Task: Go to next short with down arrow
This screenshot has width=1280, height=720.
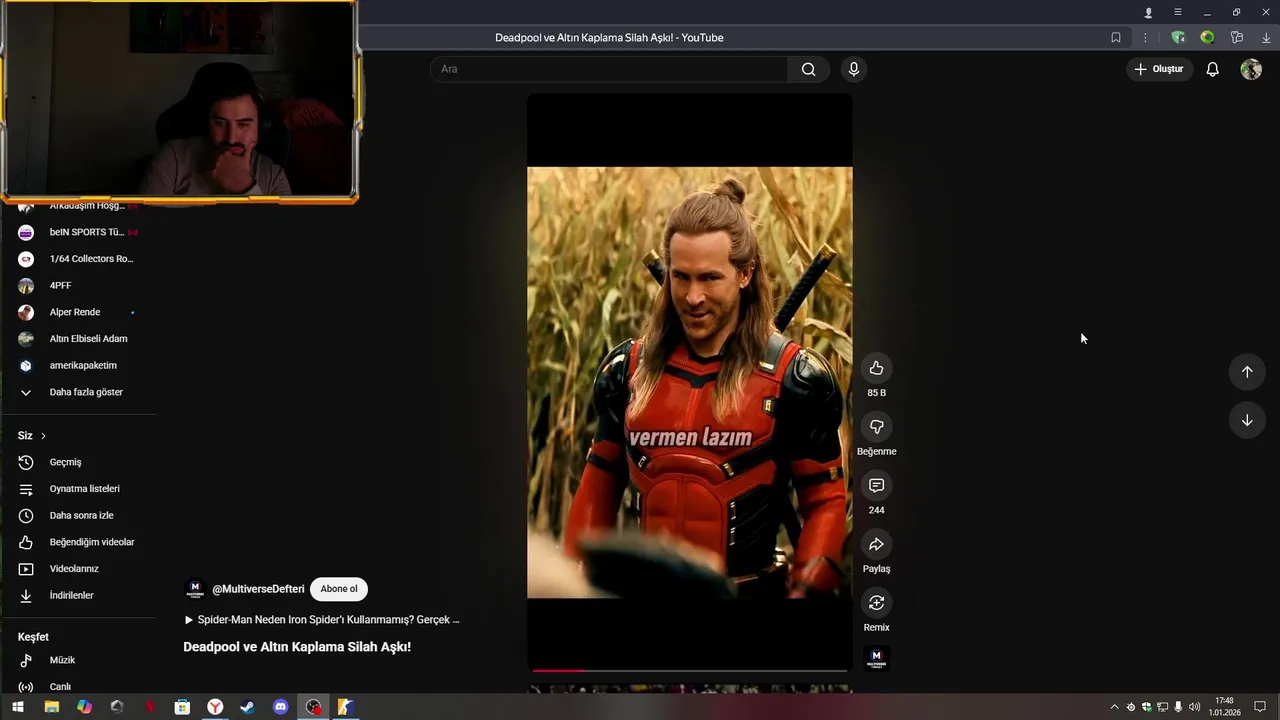Action: click(1247, 421)
